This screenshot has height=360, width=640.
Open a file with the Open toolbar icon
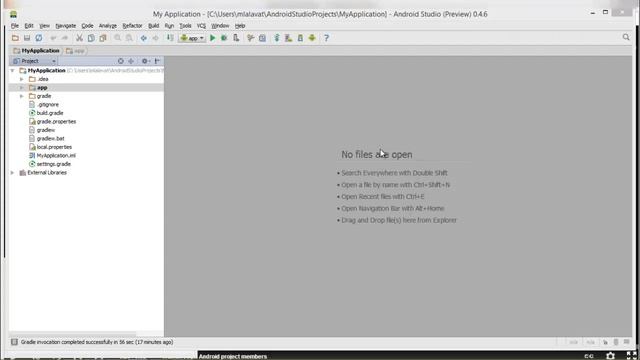pyautogui.click(x=15, y=38)
